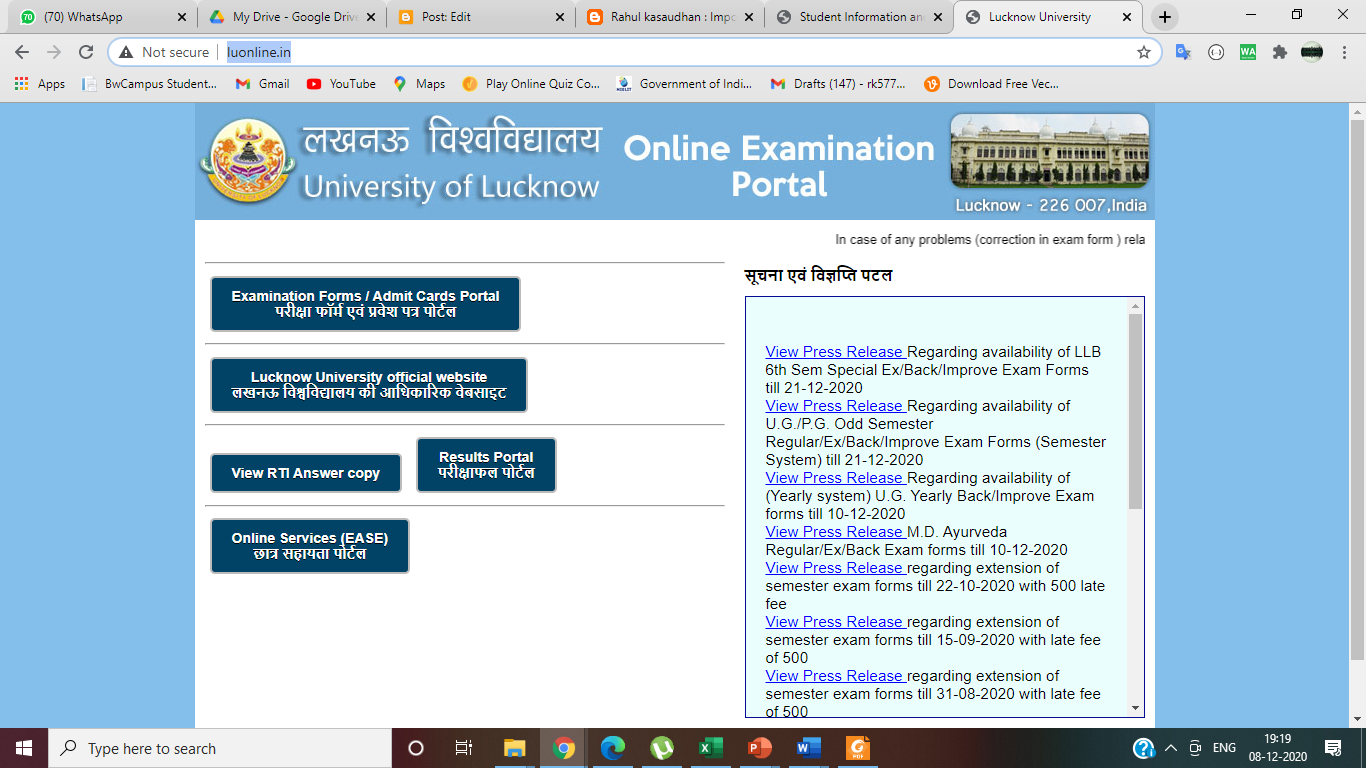This screenshot has height=768, width=1366.
Task: Open File Explorer from taskbar
Action: coord(514,748)
